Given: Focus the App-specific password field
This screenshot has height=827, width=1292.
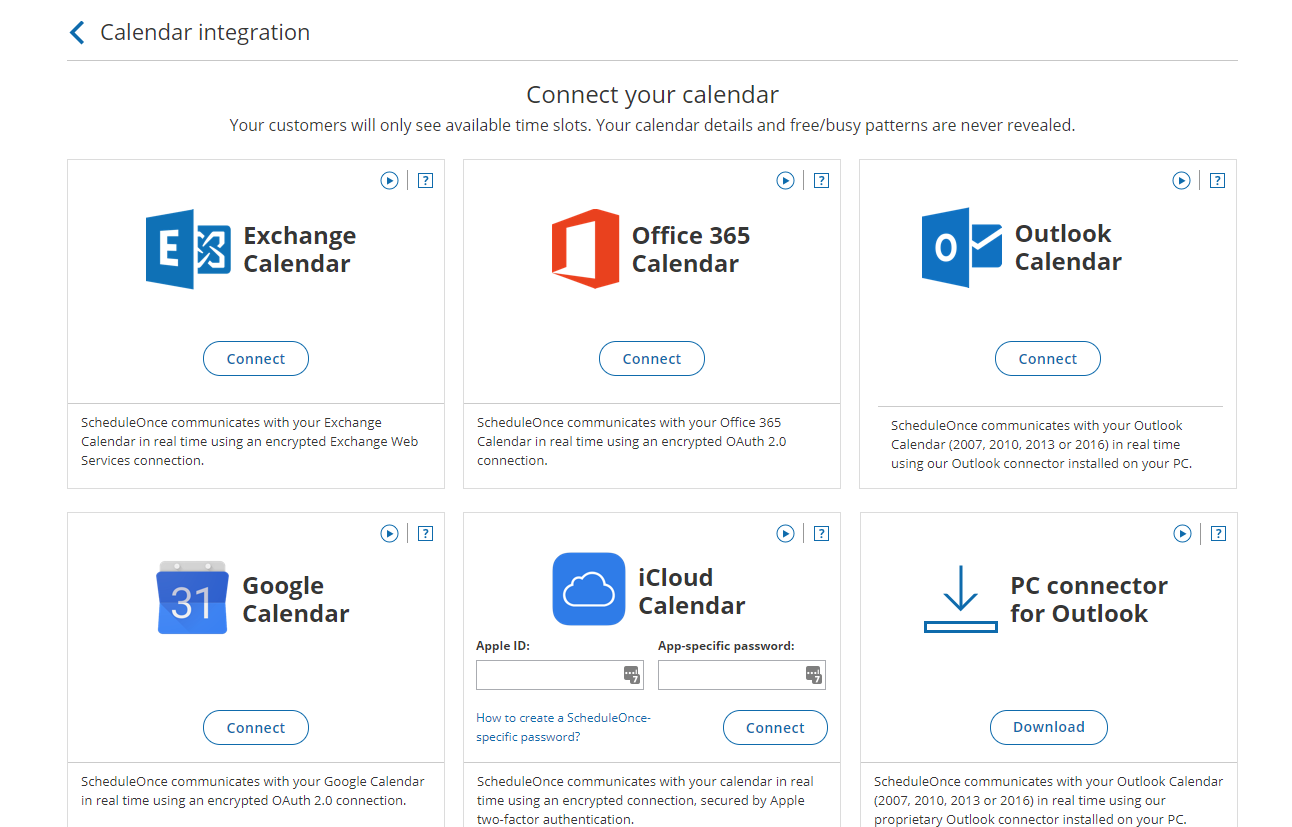Looking at the screenshot, I should 730,675.
